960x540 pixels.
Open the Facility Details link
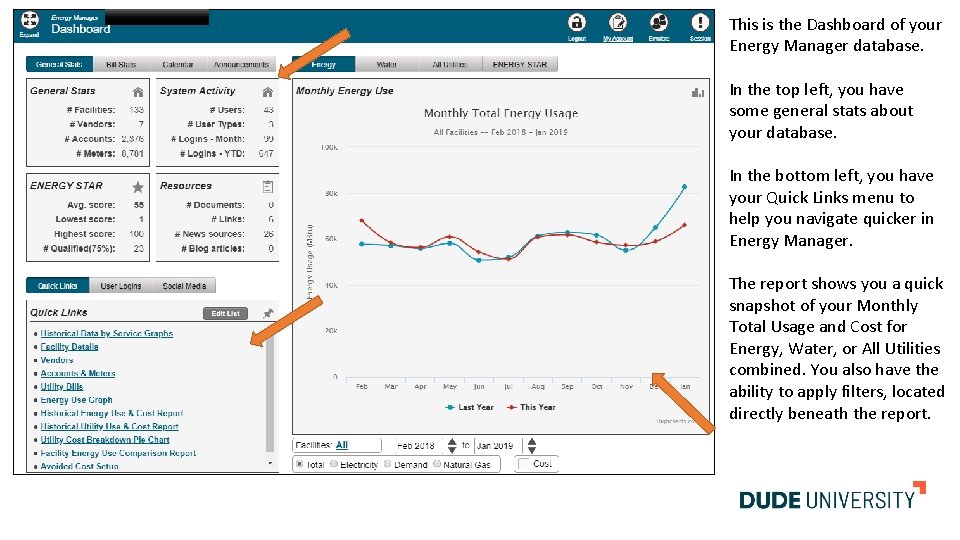point(69,347)
